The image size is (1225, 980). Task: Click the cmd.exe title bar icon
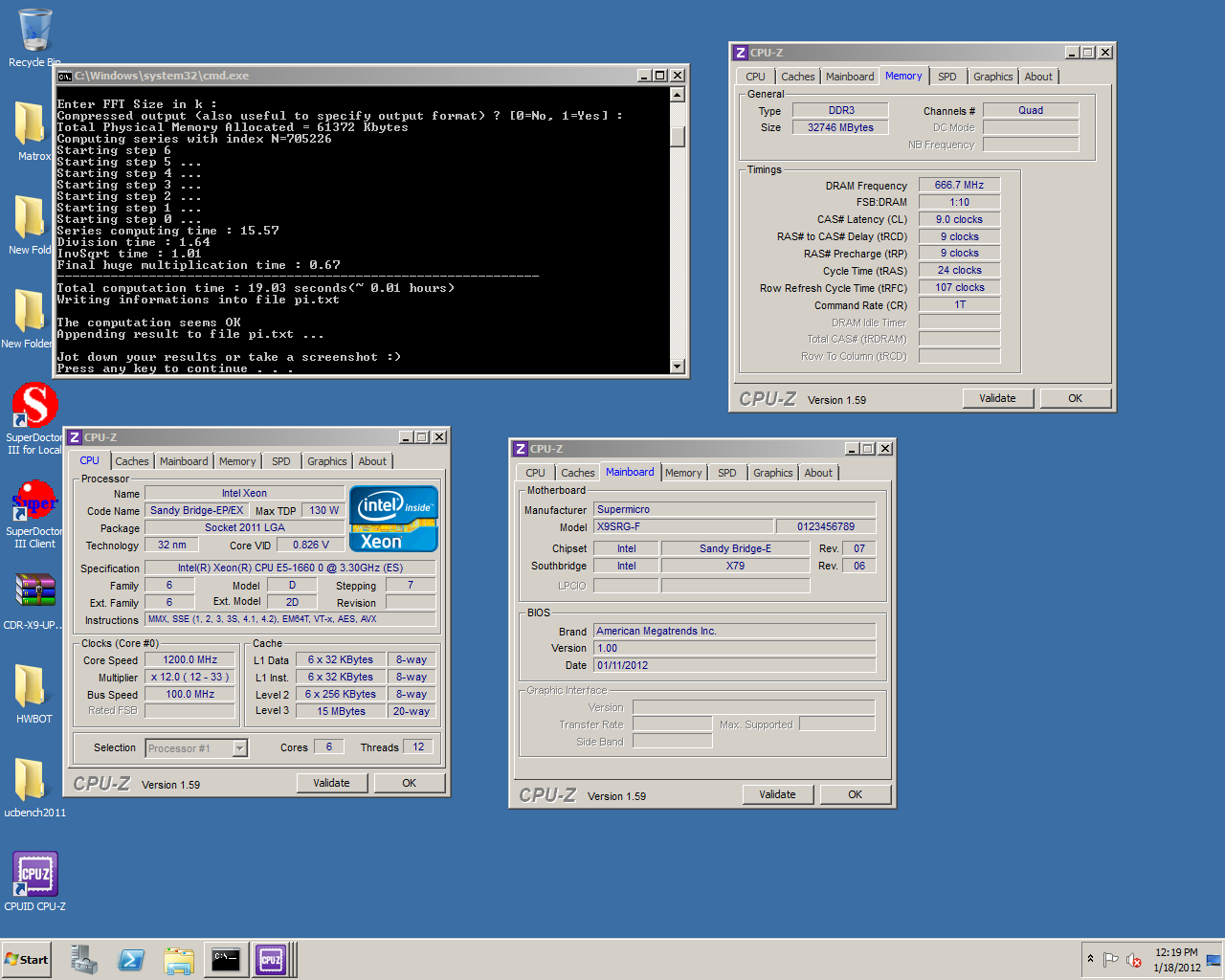tap(64, 76)
